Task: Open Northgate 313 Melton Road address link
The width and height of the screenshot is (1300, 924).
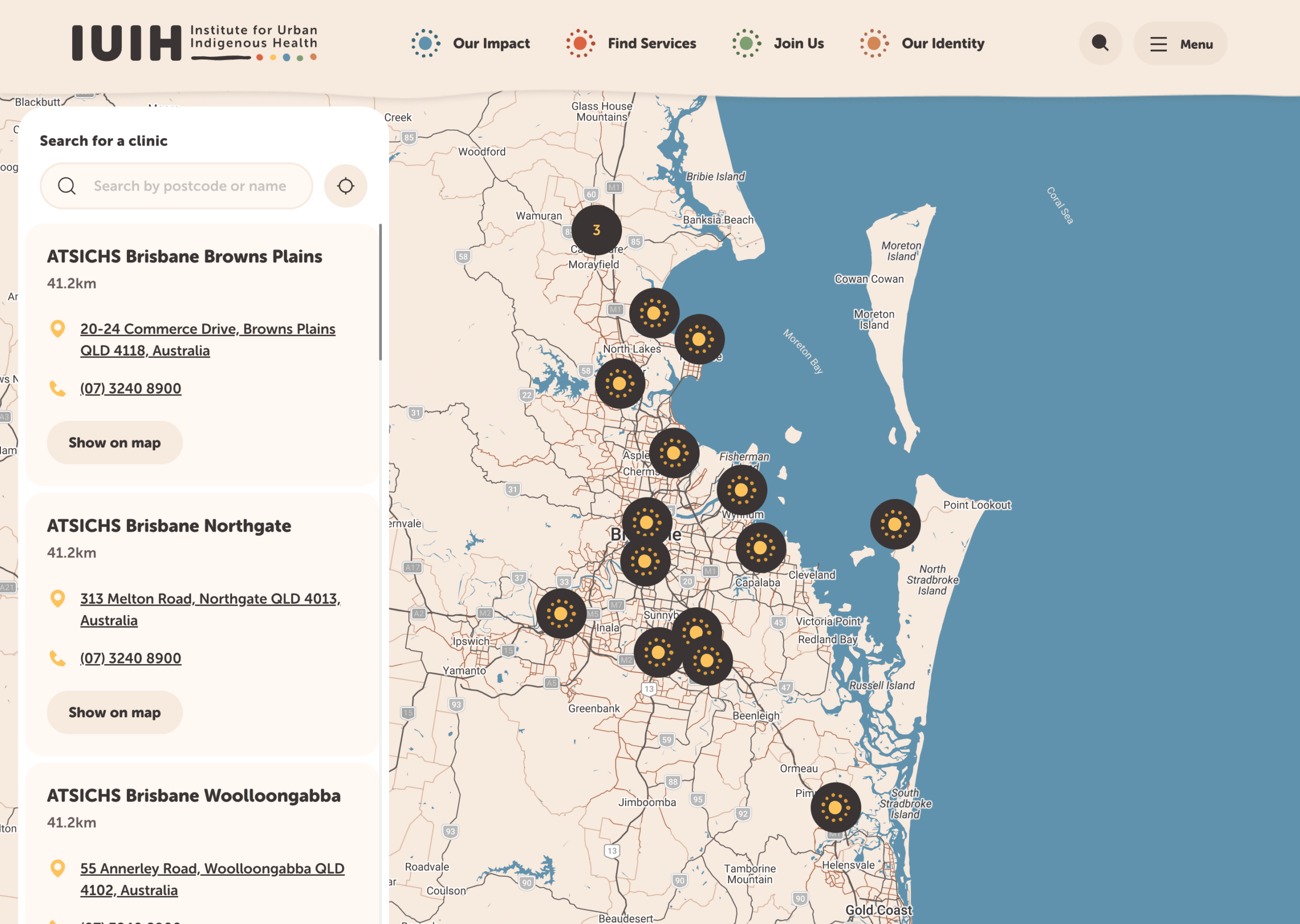Action: 211,609
